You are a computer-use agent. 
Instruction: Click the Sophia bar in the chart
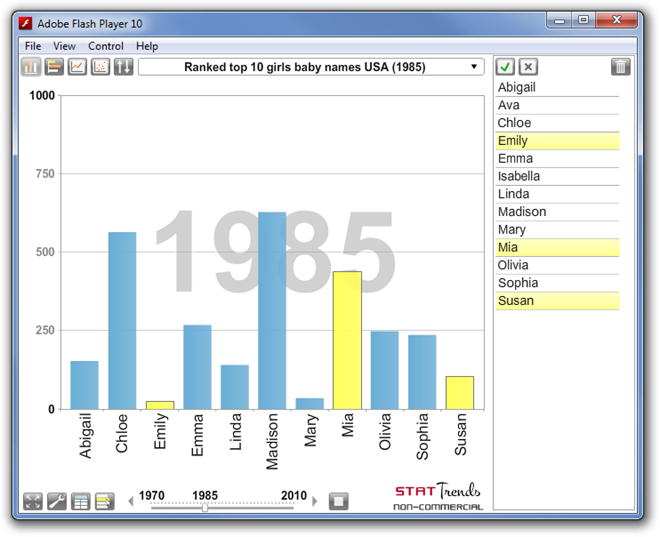click(422, 372)
